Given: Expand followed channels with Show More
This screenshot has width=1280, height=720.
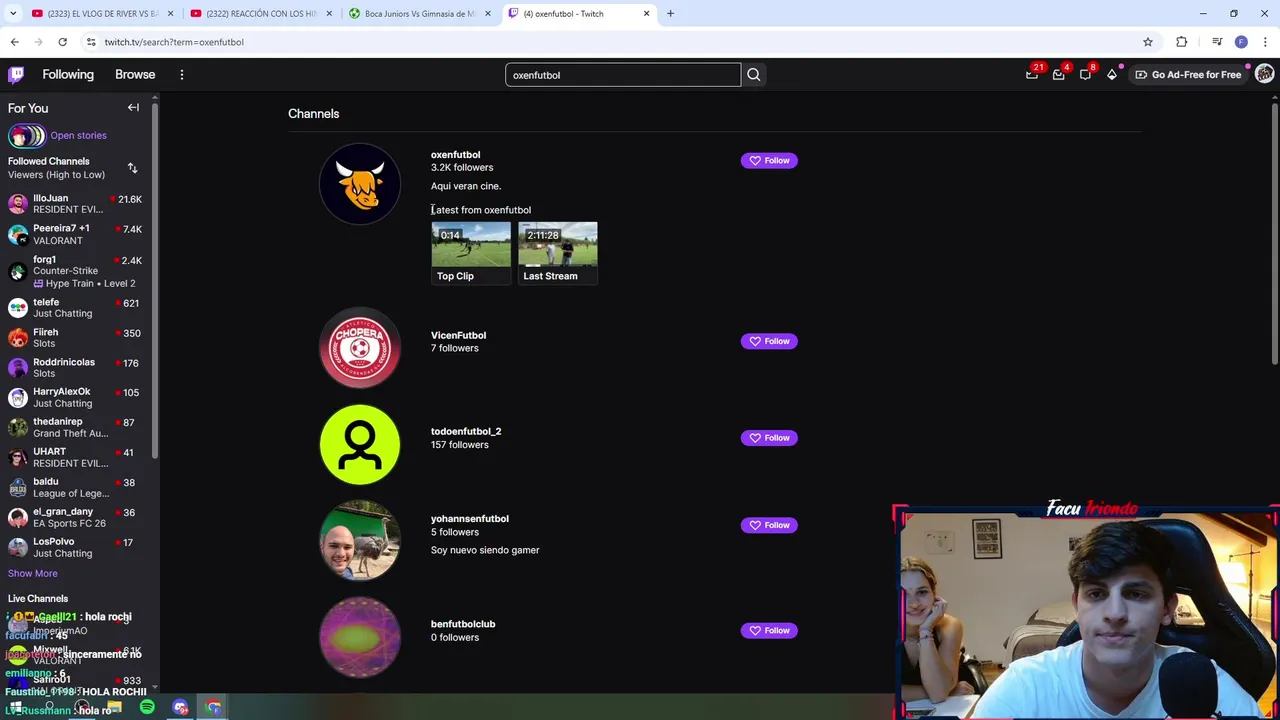Looking at the screenshot, I should click(33, 574).
